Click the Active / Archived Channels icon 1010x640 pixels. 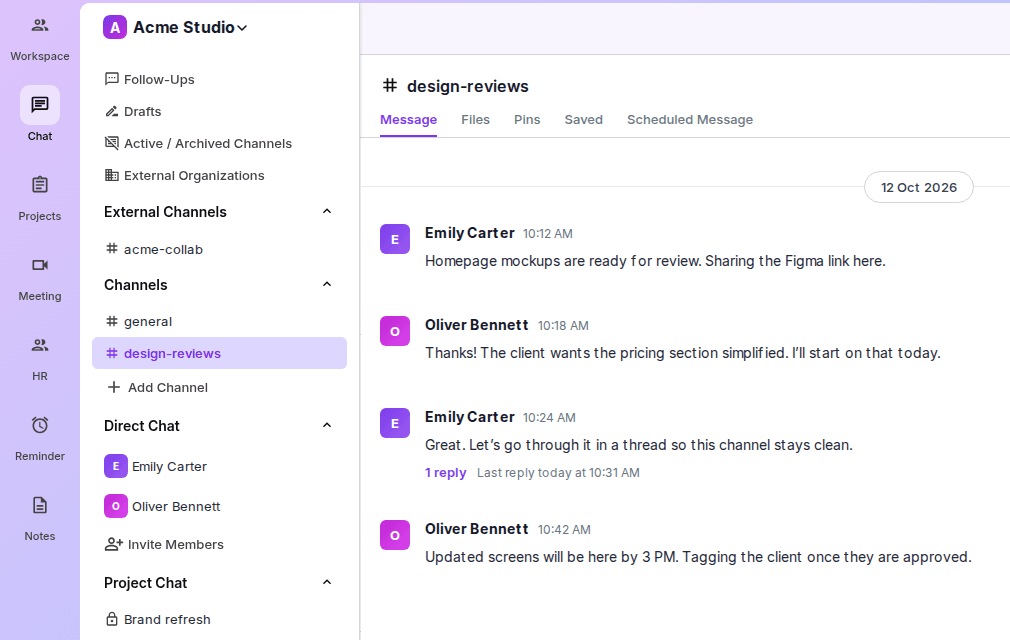[x=111, y=143]
